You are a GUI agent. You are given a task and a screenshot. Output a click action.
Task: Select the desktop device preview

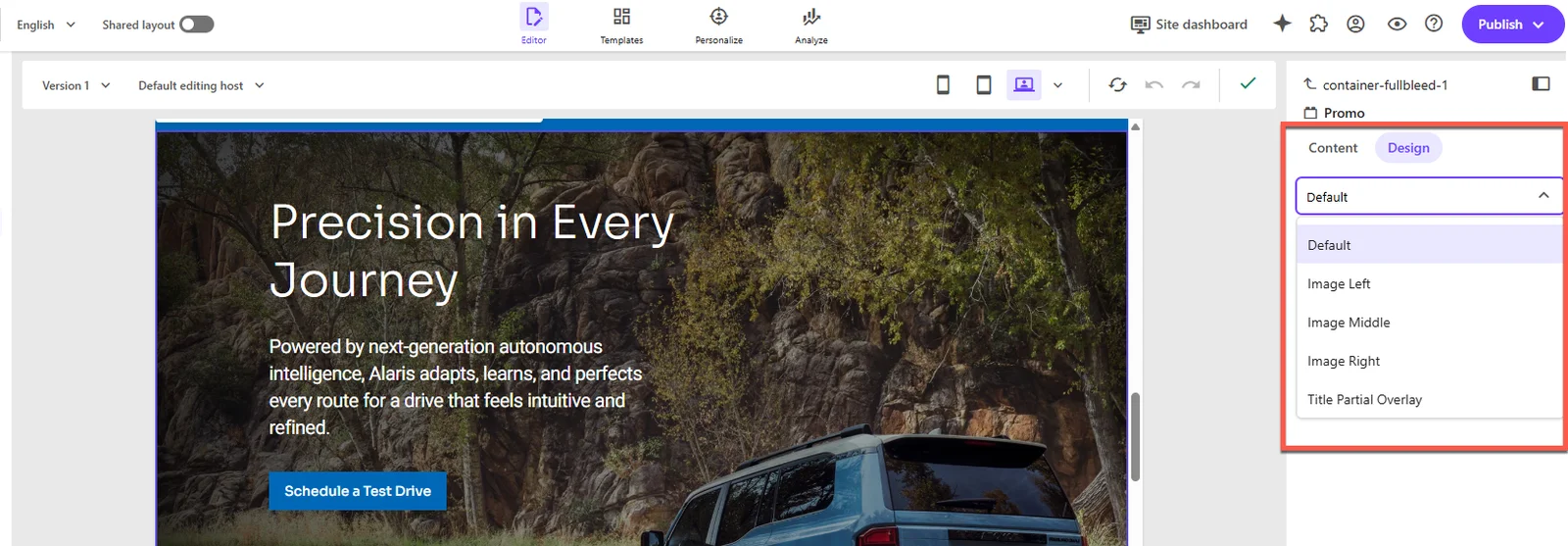click(1023, 85)
